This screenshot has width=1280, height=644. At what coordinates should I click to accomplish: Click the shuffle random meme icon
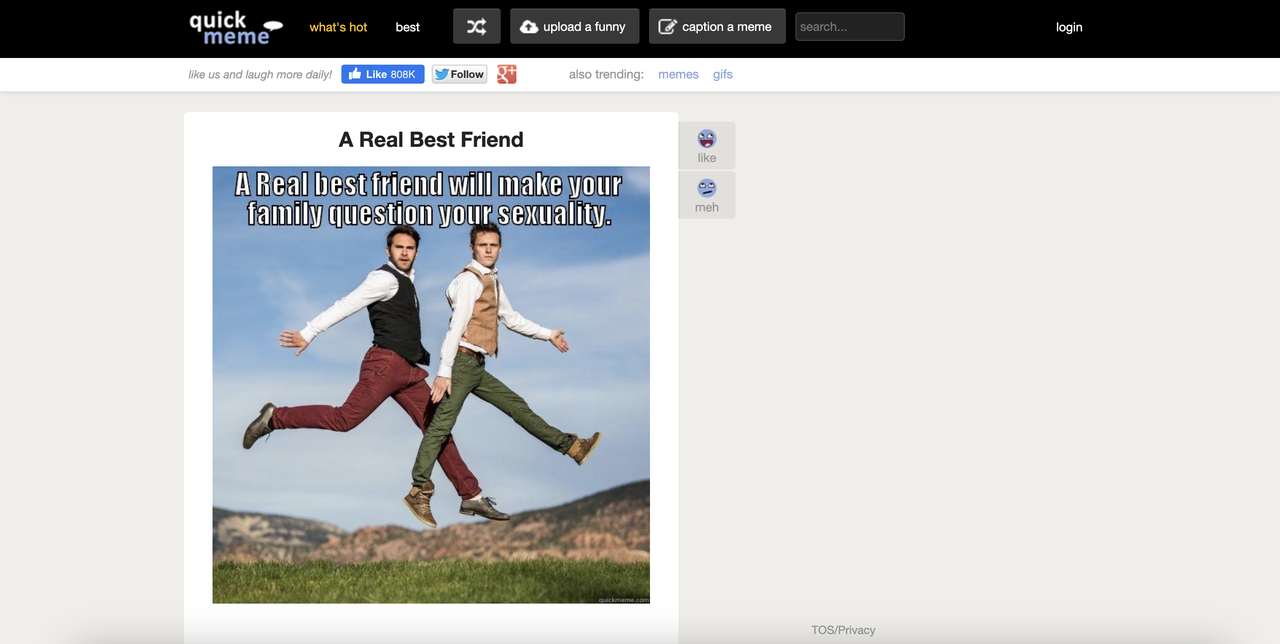477,27
